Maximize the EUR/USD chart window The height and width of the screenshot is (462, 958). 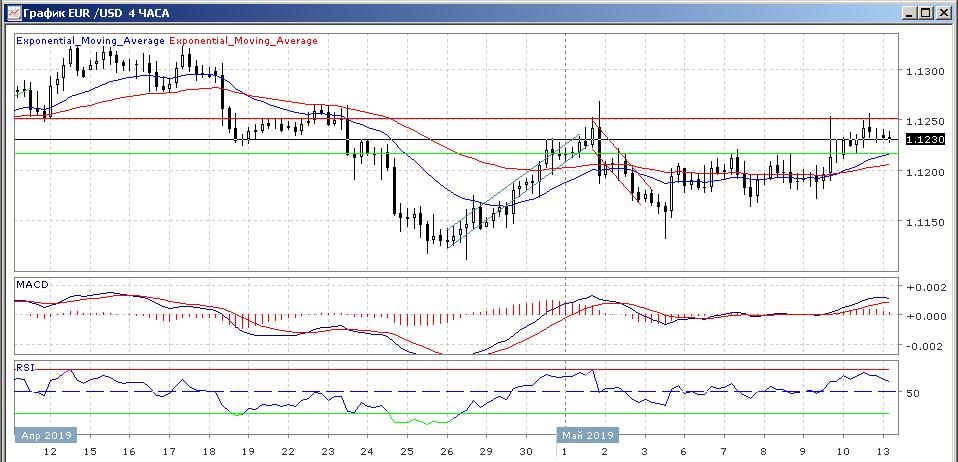tap(925, 13)
